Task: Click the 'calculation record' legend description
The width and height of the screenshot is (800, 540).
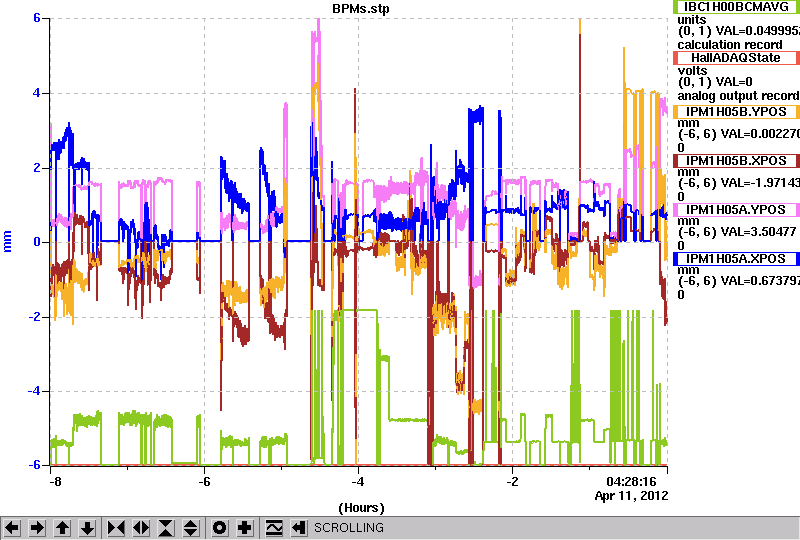Action: (730, 45)
